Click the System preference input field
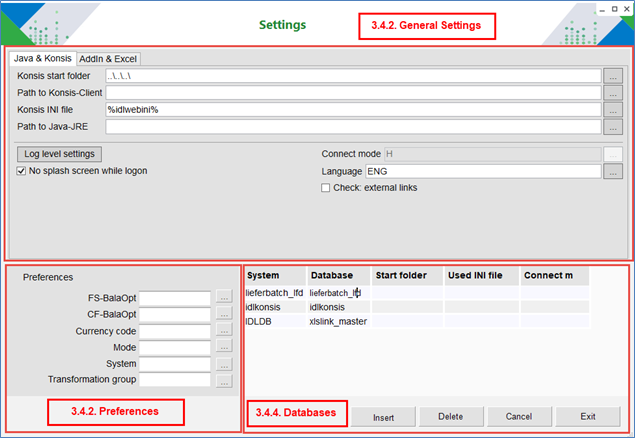 pyautogui.click(x=175, y=364)
